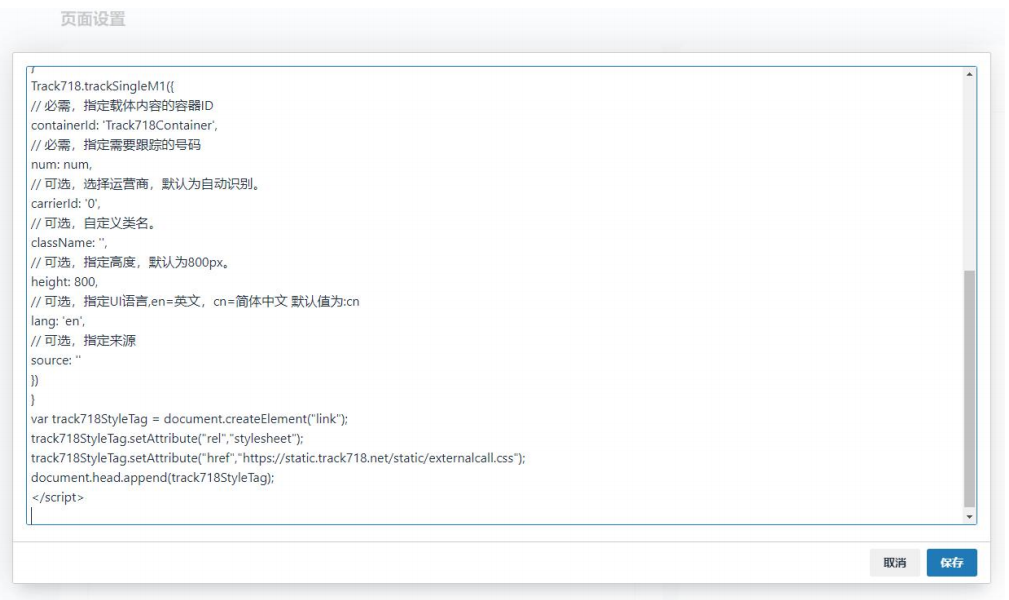Screen dimensions: 1009x600
Task: Place cursor on closing </script> tag
Action: tap(57, 497)
